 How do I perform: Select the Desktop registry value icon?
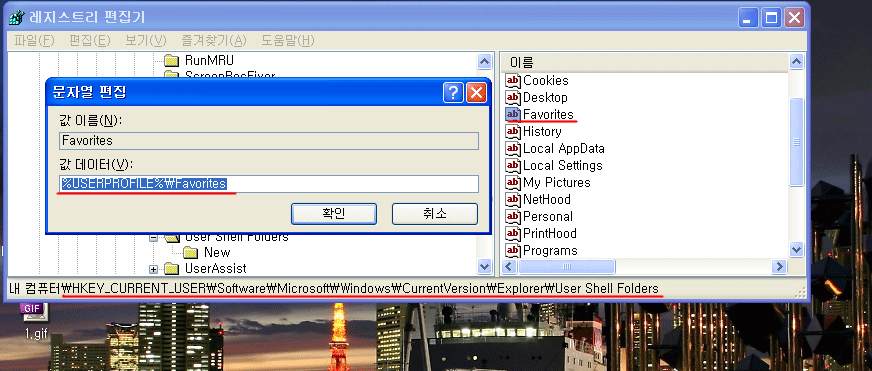[x=512, y=97]
